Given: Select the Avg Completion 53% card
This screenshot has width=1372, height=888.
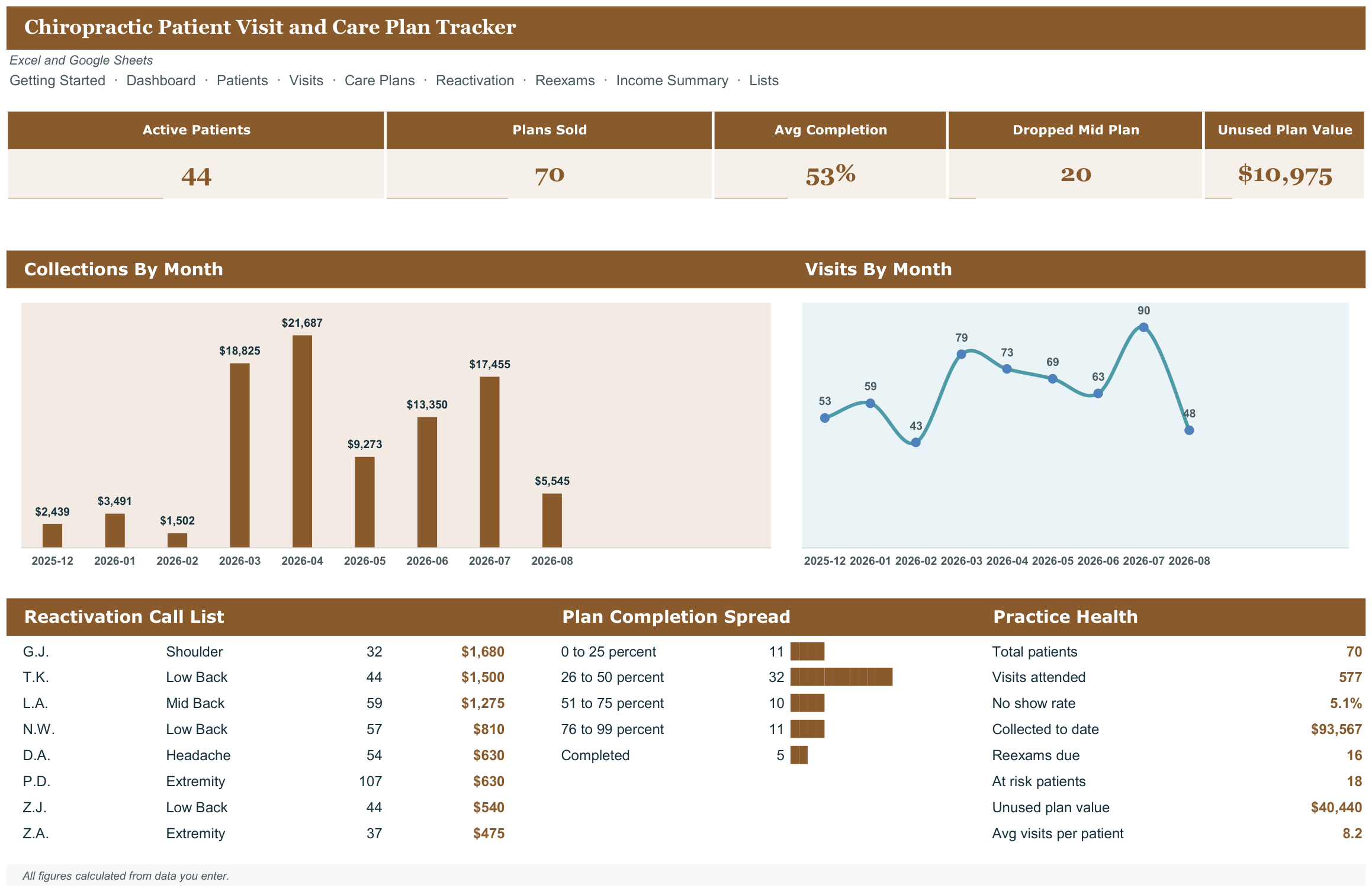Looking at the screenshot, I should click(830, 155).
